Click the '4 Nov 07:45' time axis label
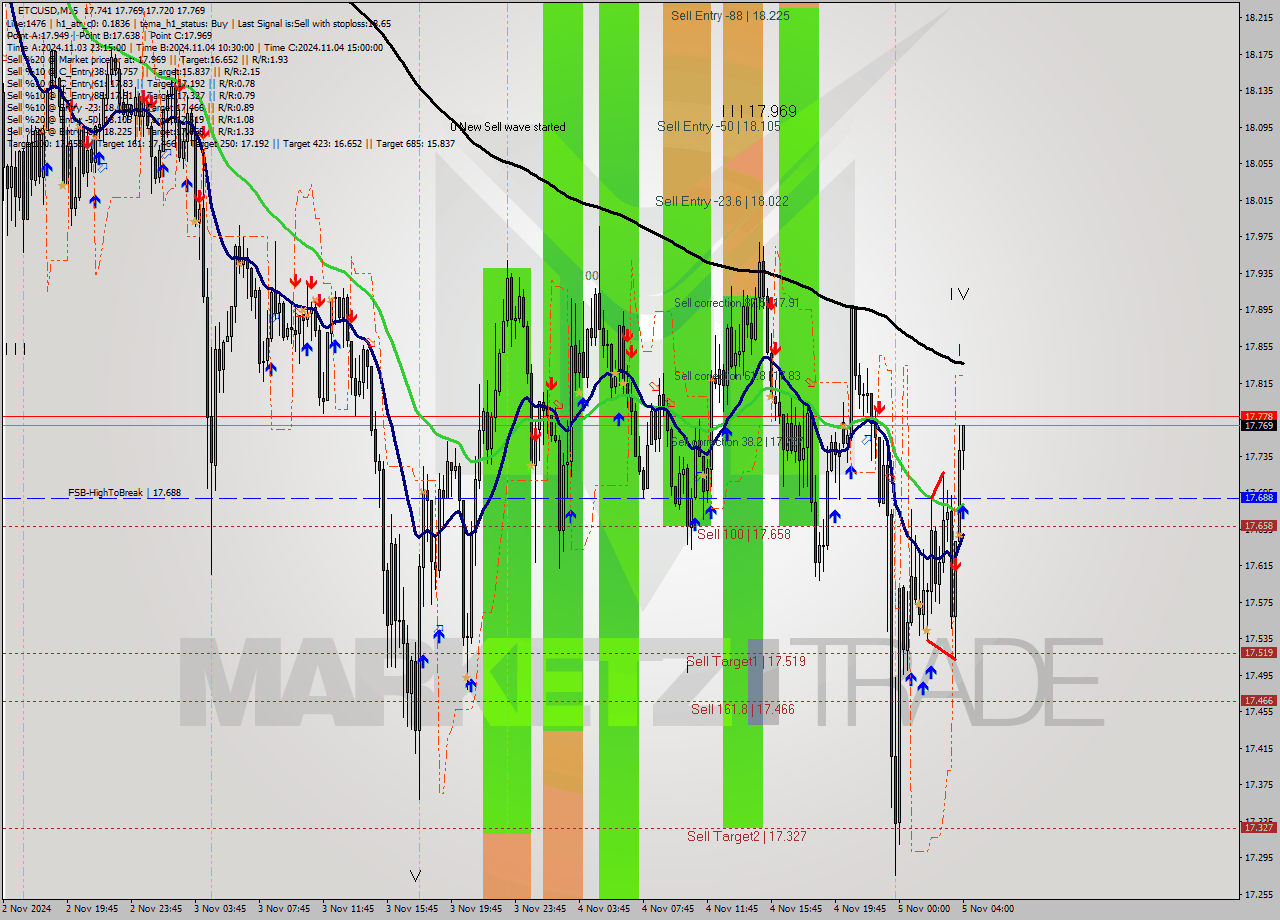This screenshot has width=1280, height=920. coord(668,909)
